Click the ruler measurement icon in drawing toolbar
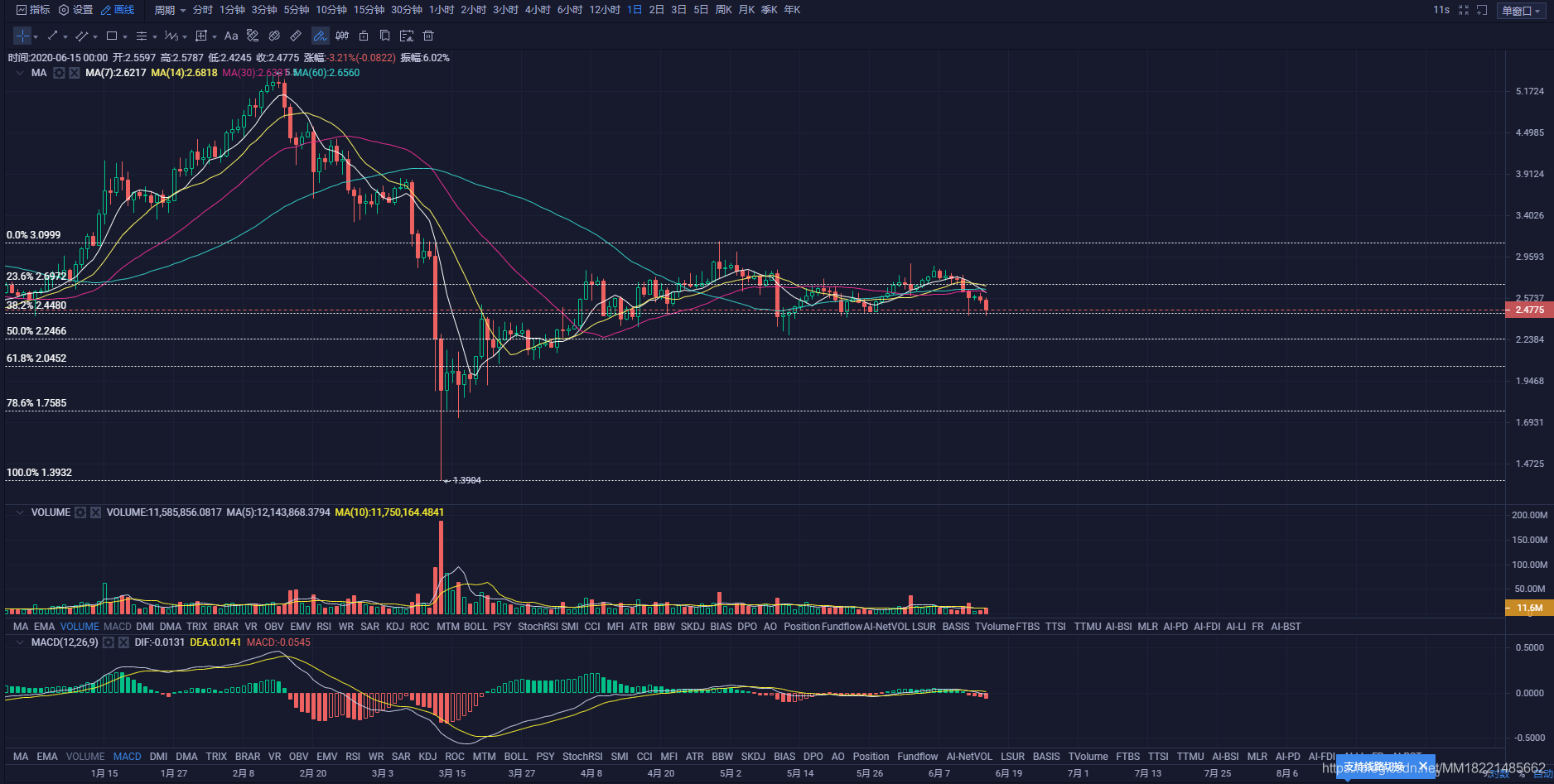This screenshot has width=1554, height=784. [296, 36]
